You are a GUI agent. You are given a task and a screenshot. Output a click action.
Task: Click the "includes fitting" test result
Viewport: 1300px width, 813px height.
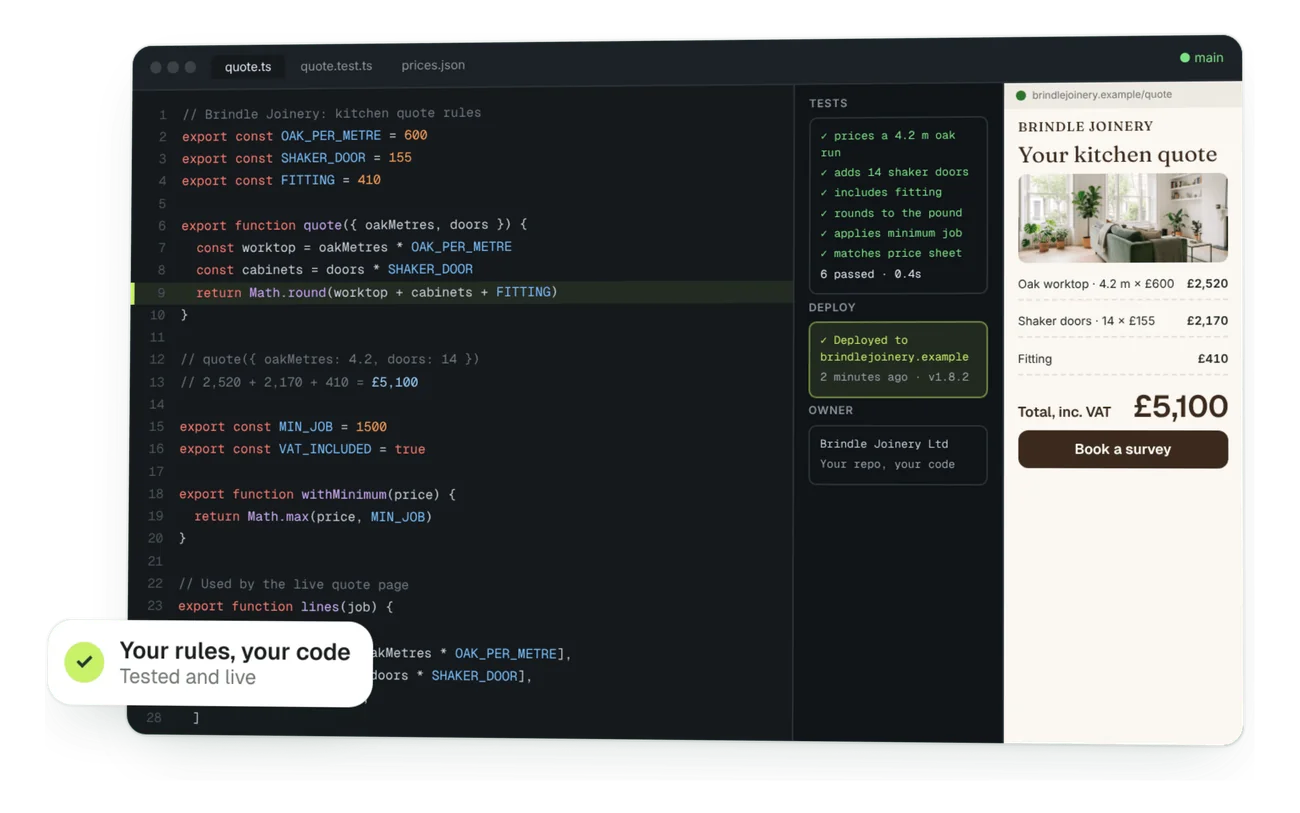[881, 192]
